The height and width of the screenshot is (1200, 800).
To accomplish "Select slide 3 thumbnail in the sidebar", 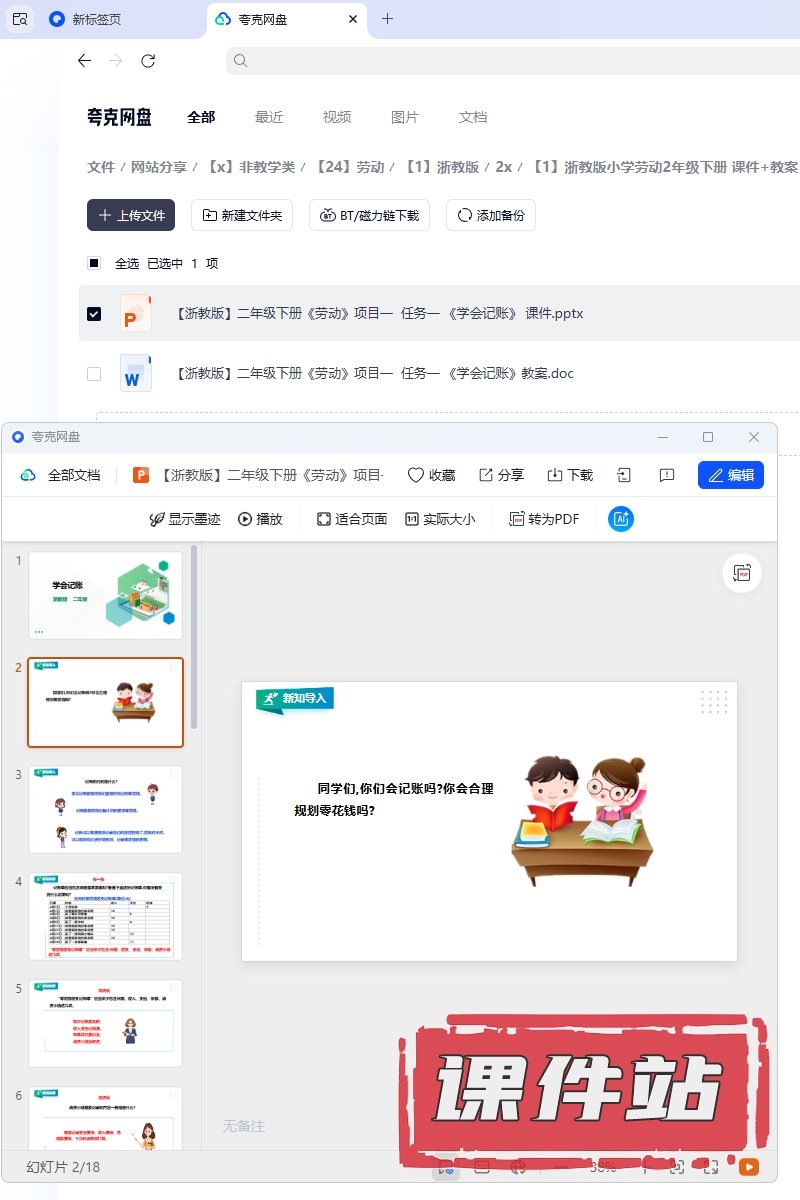I will (106, 809).
